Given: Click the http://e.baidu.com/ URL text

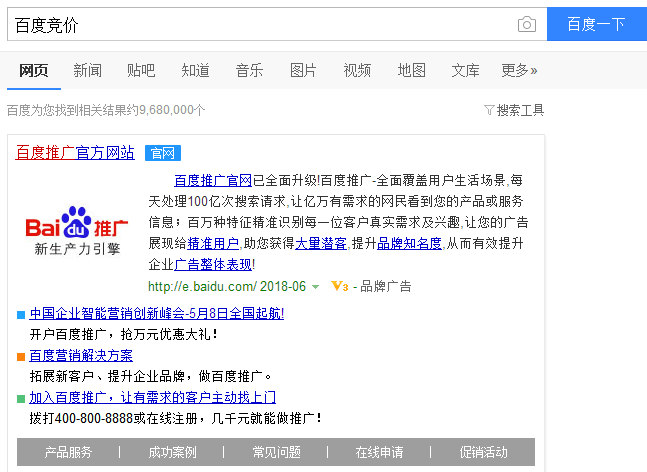Looking at the screenshot, I should (x=202, y=286).
